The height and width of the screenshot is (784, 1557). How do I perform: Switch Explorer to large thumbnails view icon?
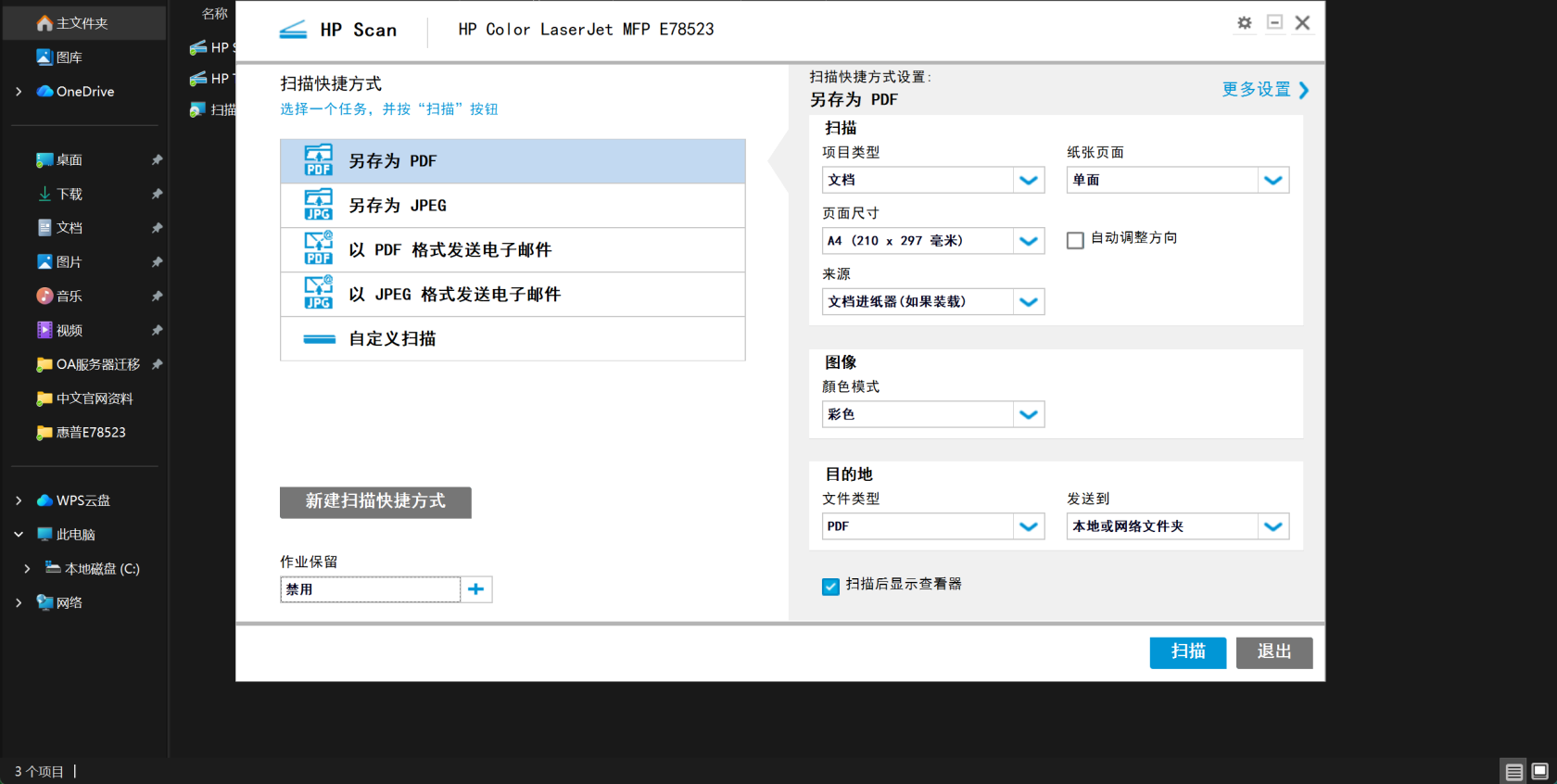click(x=1540, y=771)
